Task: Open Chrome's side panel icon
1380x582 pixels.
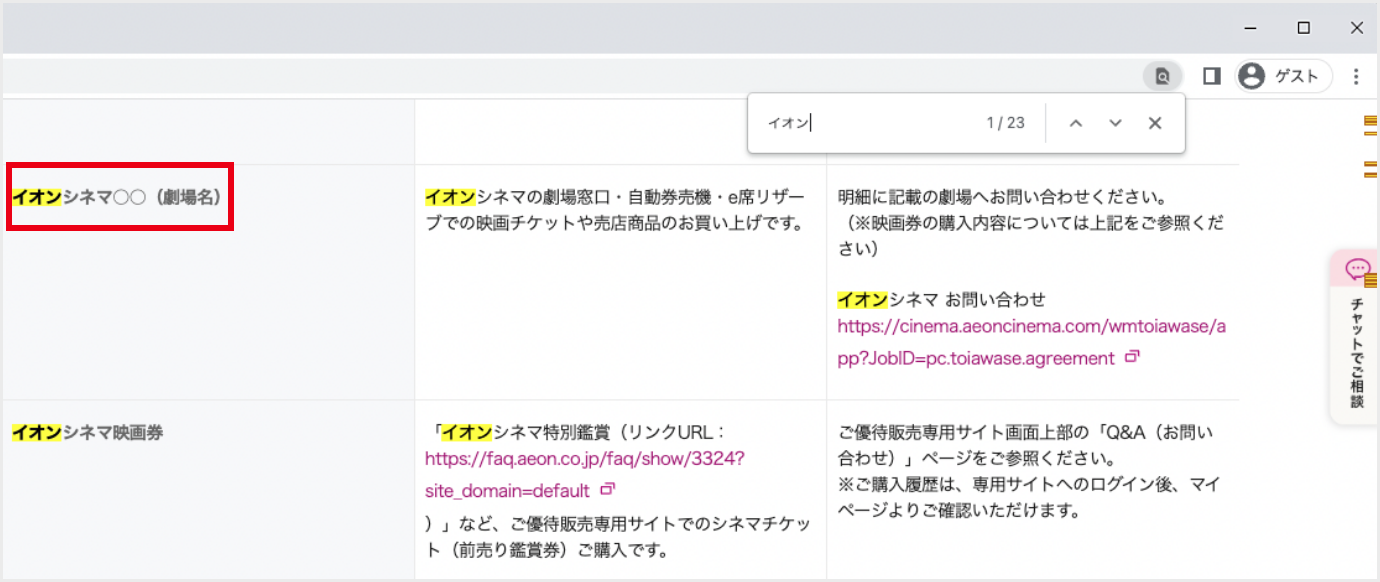Action: tap(1210, 75)
